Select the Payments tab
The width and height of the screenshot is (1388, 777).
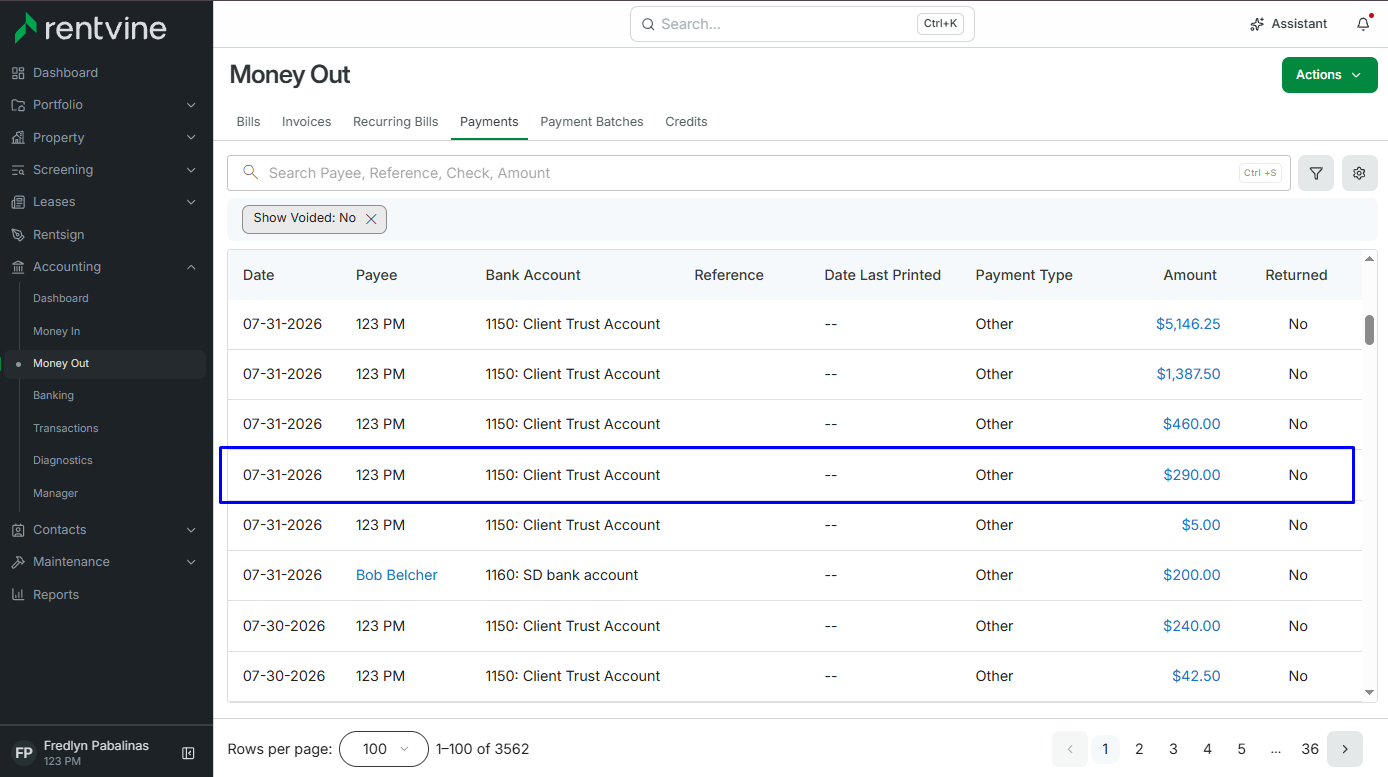(489, 122)
